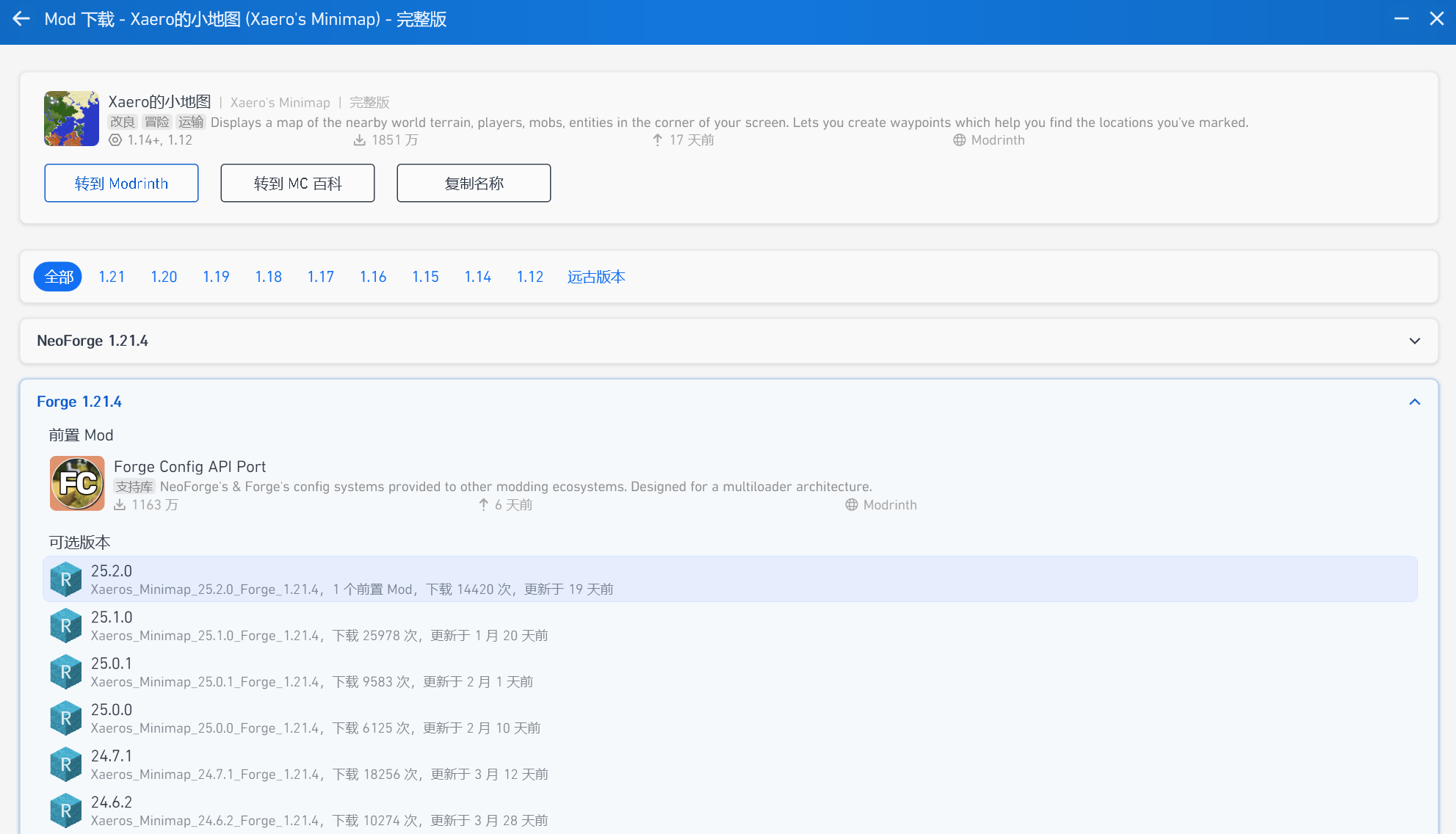
Task: Filter by version 1.17
Action: pyautogui.click(x=321, y=277)
